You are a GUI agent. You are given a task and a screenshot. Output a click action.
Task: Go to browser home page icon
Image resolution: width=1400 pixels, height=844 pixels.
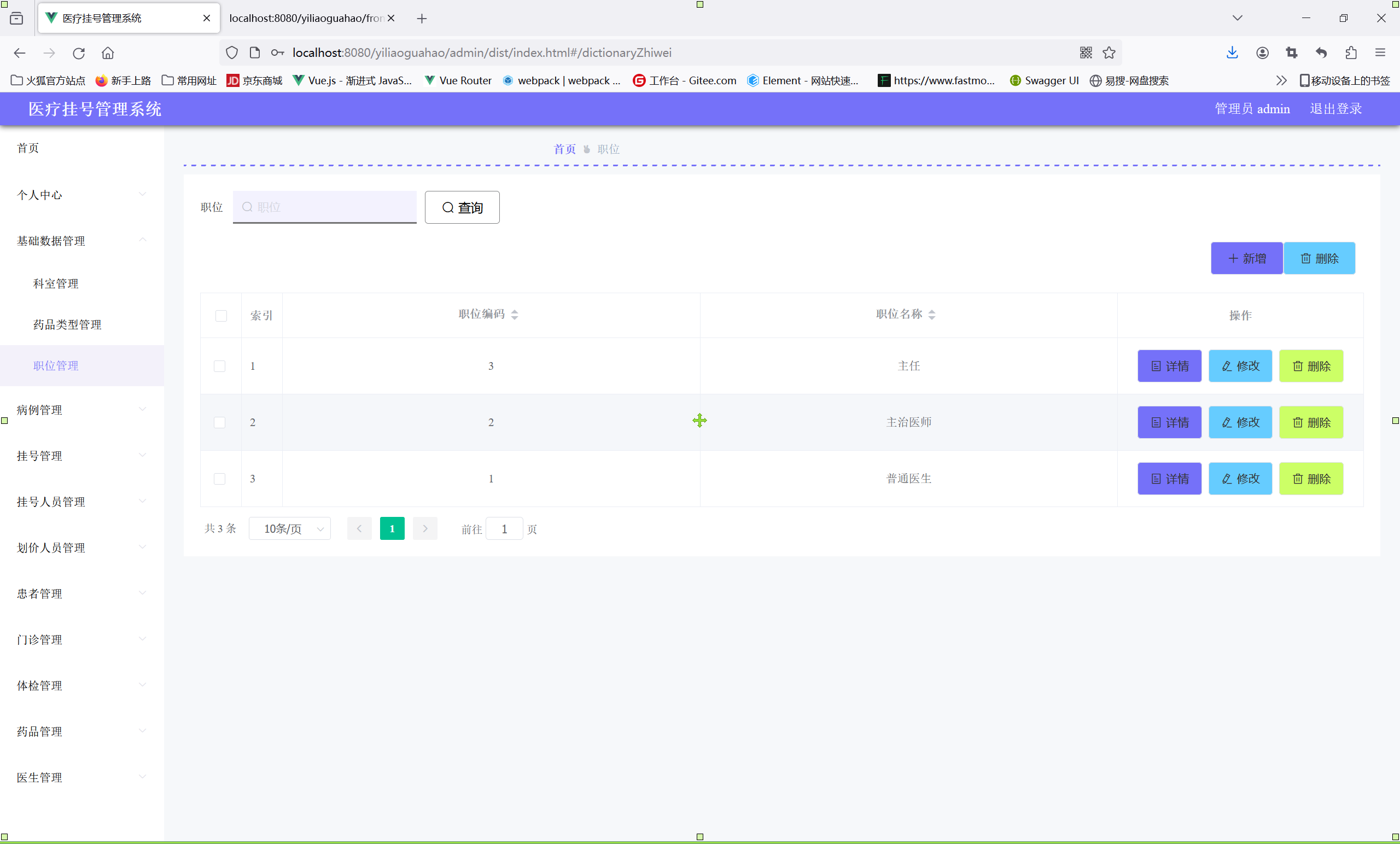pyautogui.click(x=107, y=54)
